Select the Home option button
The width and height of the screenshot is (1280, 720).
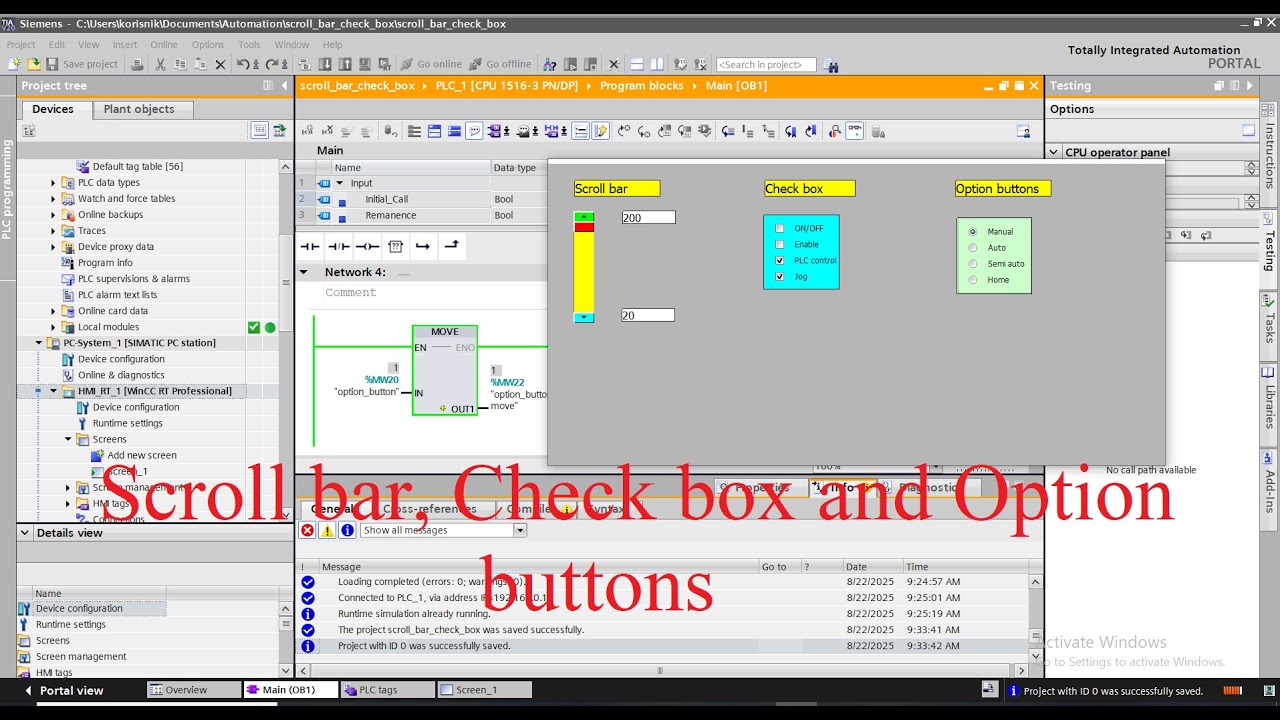(973, 279)
